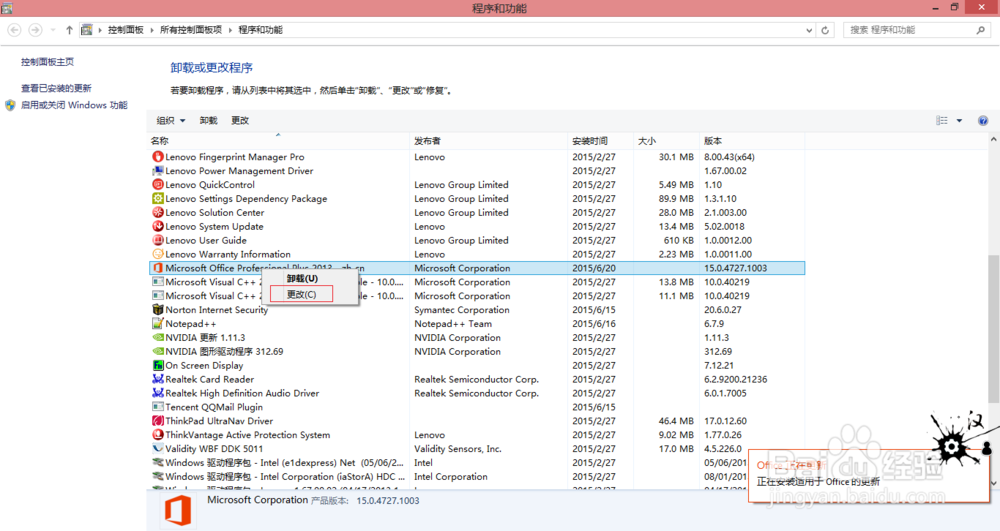Click the large Office logo in details pane
The image size is (1000, 531).
pyautogui.click(x=178, y=511)
